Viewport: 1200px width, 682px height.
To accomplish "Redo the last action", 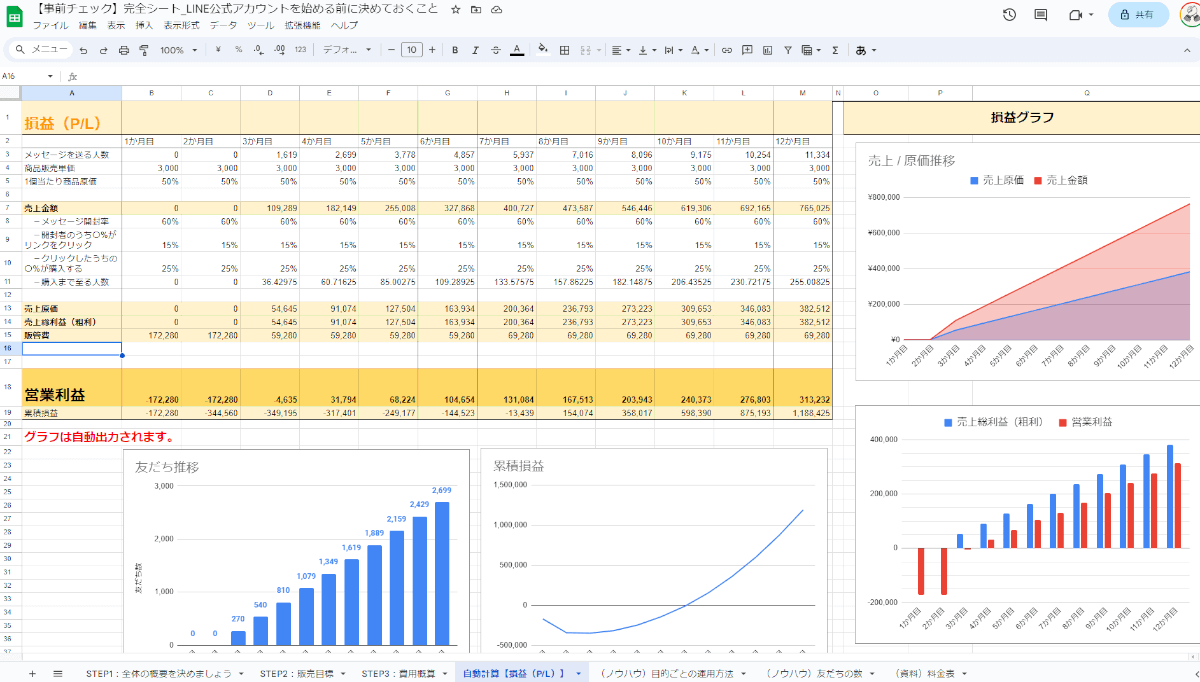I will 103,50.
